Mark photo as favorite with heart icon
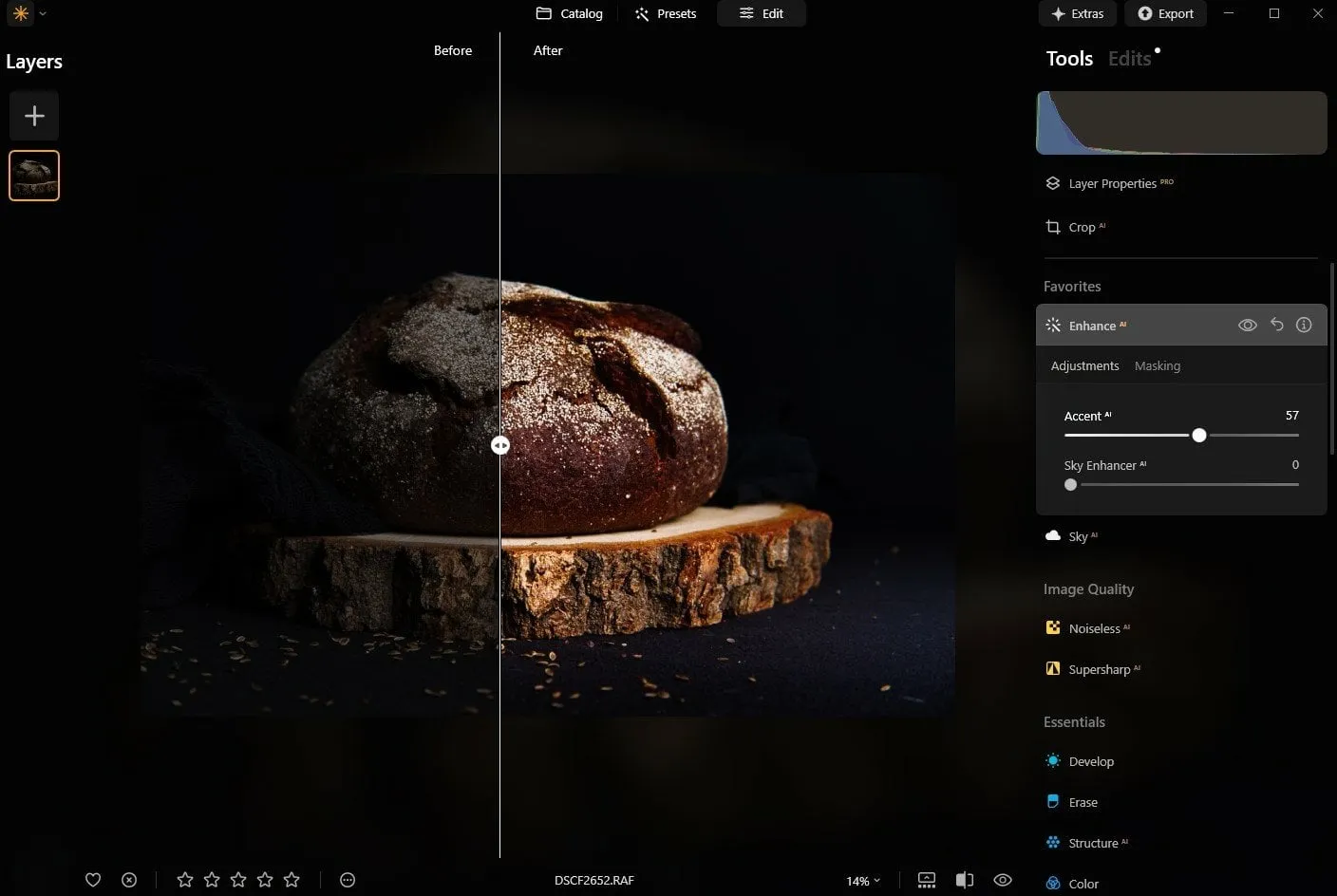Screen dimensions: 1337x896 point(93,880)
